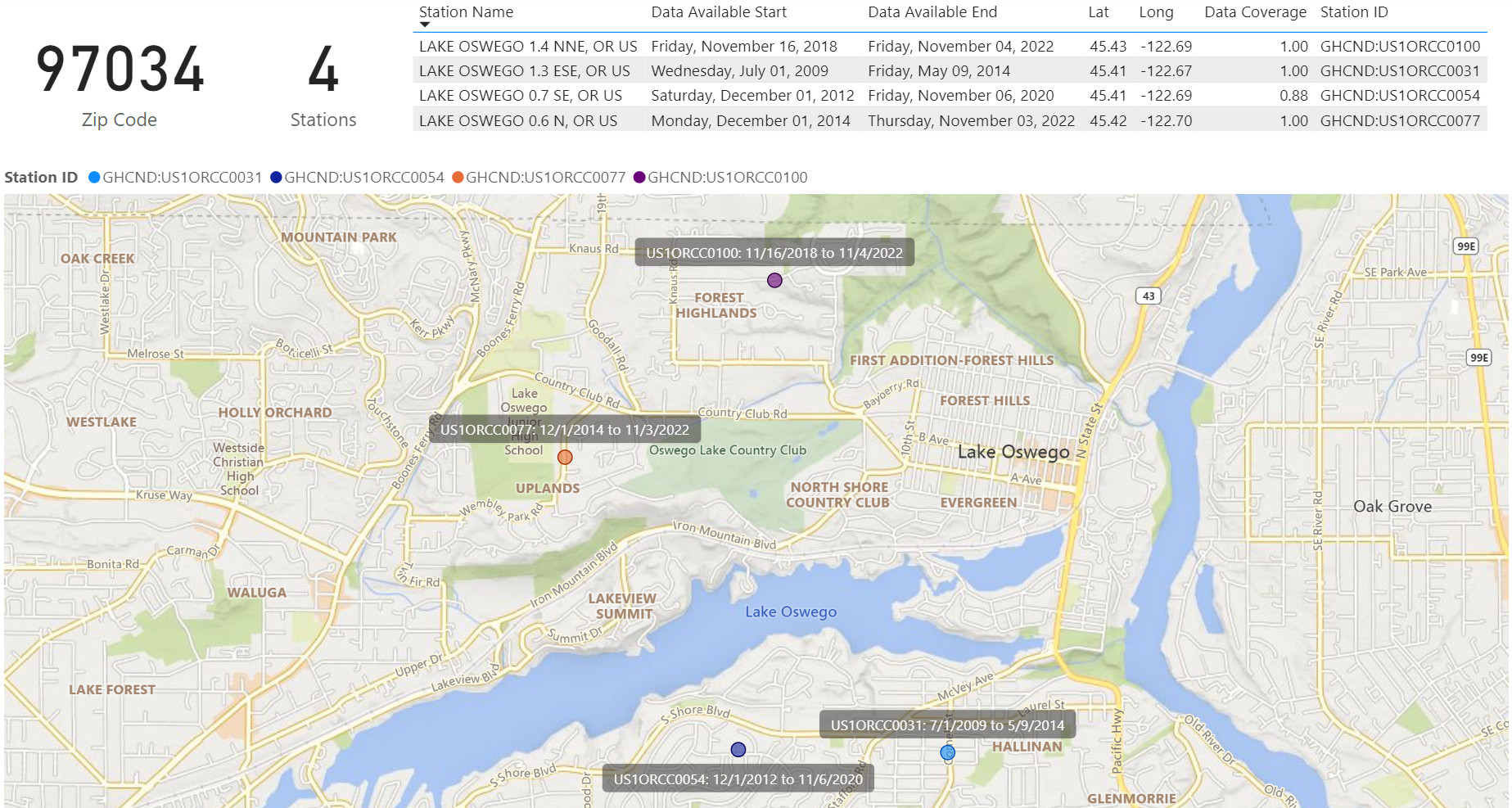Screen dimensions: 1512x808
Task: Sort by the Data Coverage column header
Action: click(x=1254, y=12)
